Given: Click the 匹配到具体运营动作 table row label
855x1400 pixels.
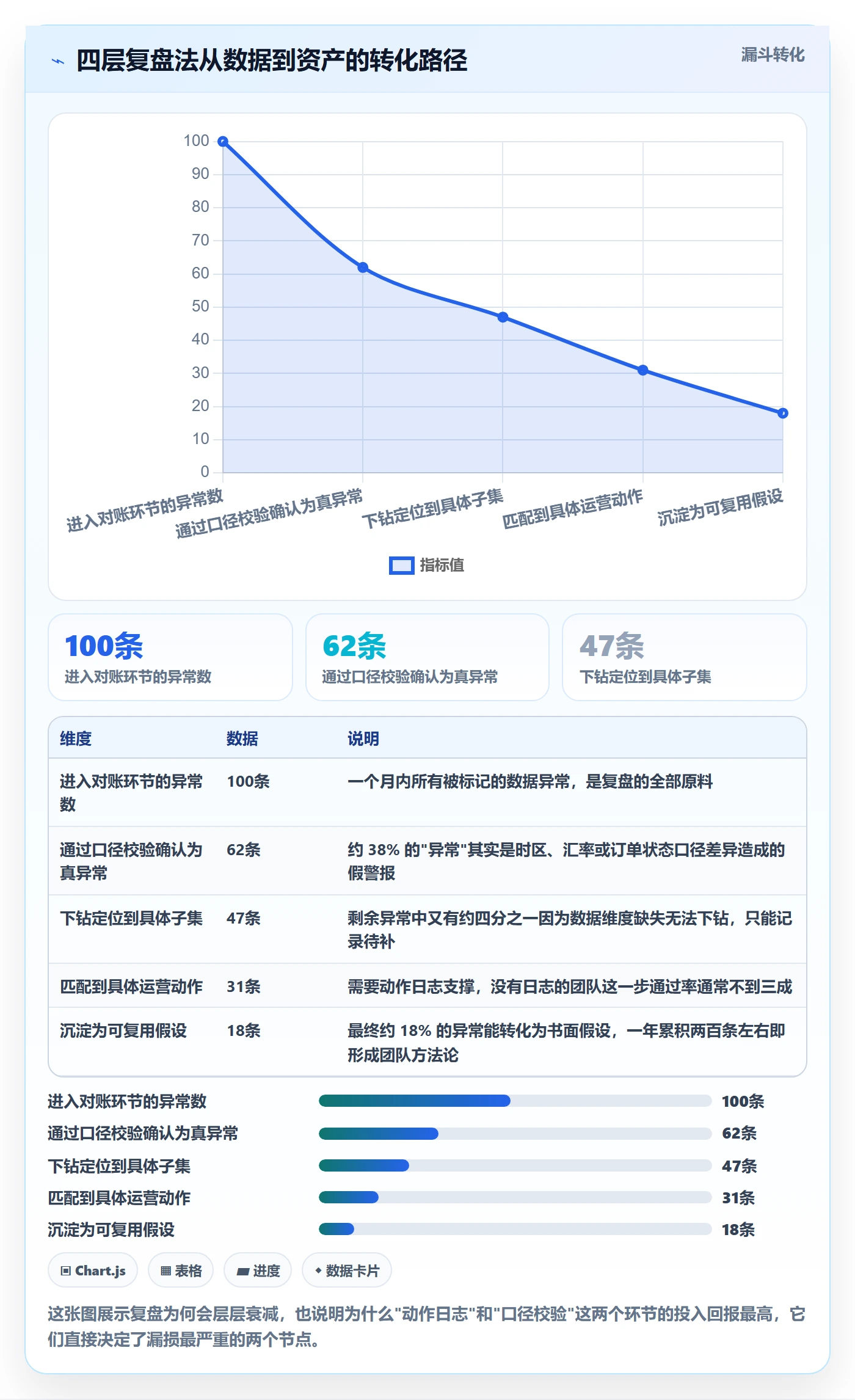Looking at the screenshot, I should 131,986.
